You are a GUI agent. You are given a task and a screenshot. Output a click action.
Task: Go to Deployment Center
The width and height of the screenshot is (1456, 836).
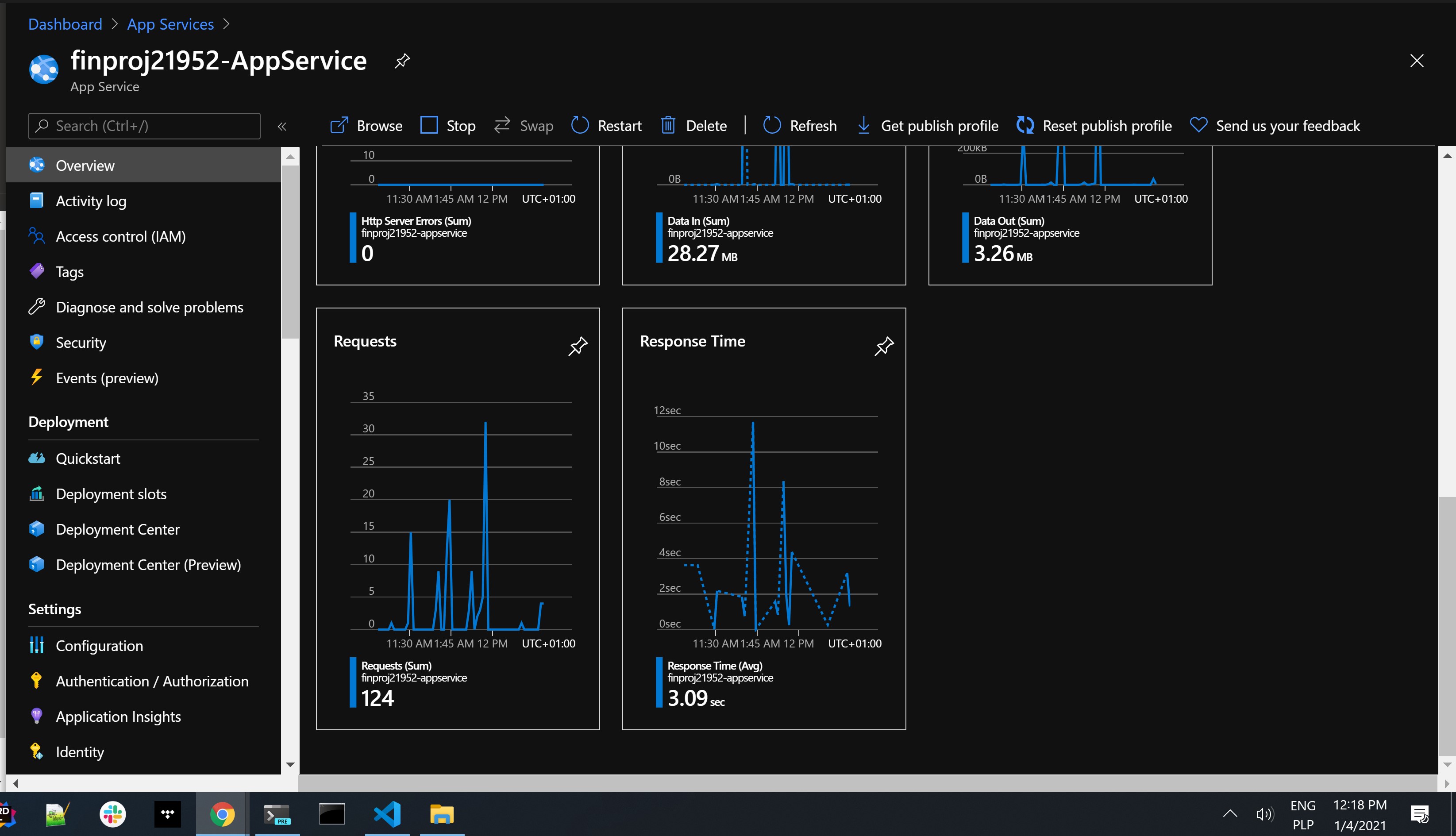117,529
